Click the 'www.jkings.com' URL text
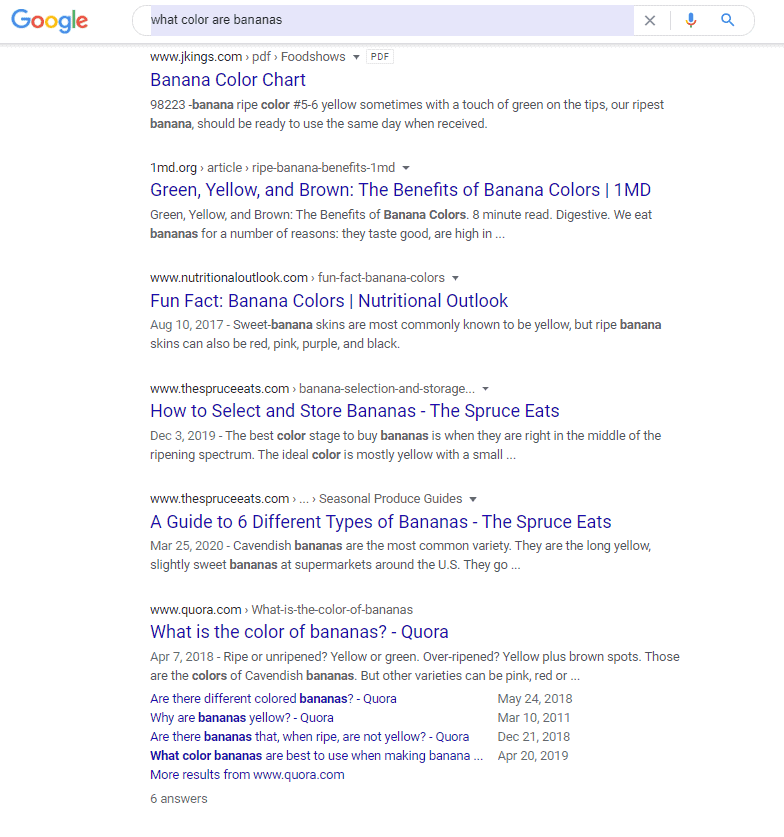 click(196, 57)
